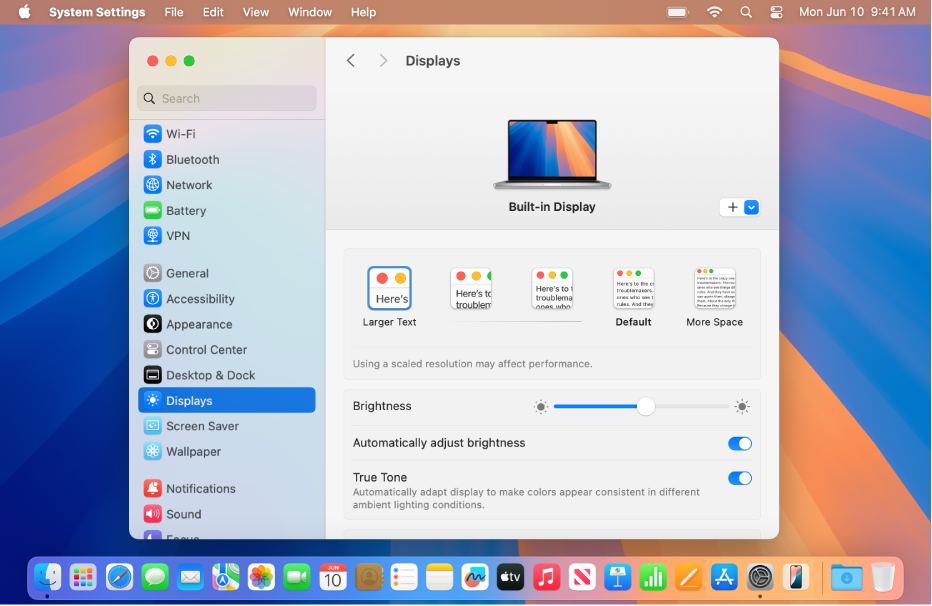Disable Automatically adjust brightness
The height and width of the screenshot is (606, 932).
point(740,443)
